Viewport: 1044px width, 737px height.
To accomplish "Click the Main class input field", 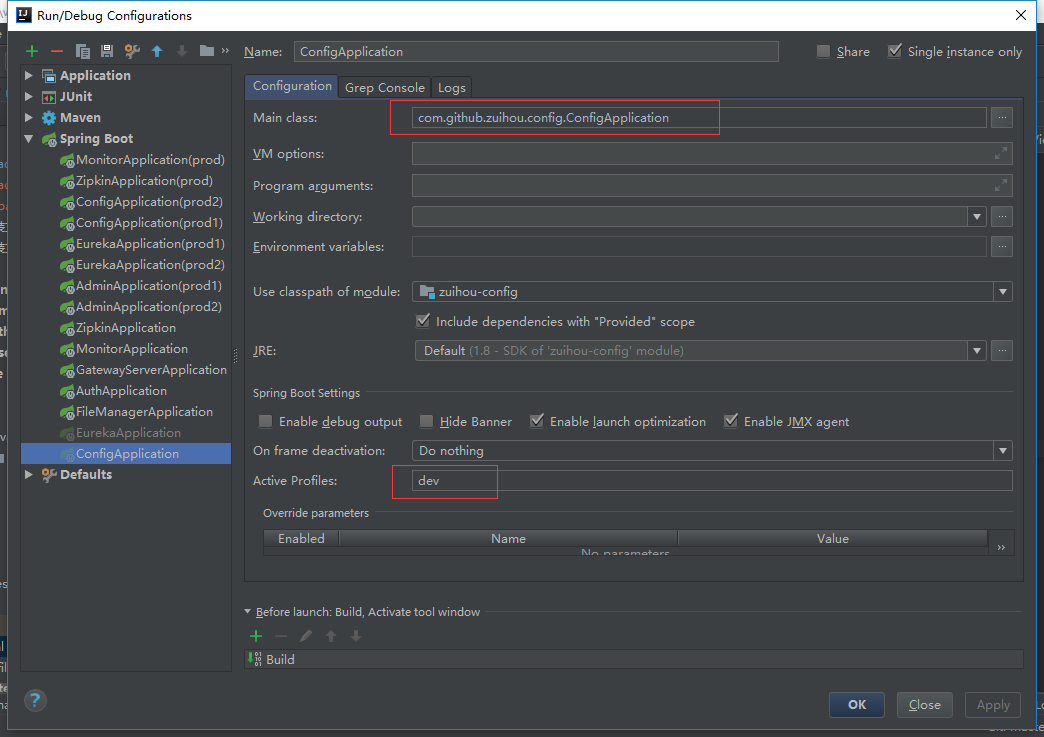I will tap(699, 118).
